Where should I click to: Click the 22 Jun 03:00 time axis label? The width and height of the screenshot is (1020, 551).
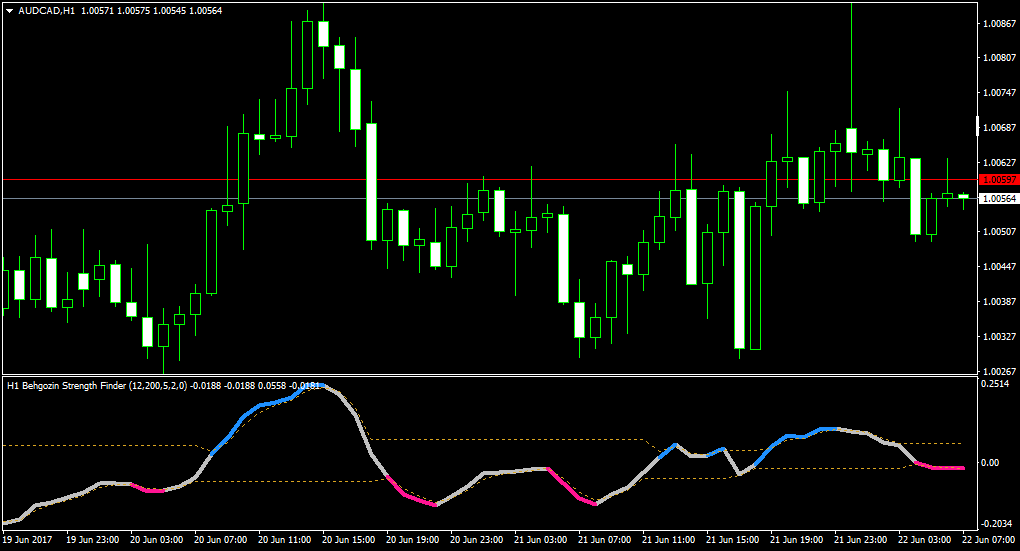click(x=924, y=540)
